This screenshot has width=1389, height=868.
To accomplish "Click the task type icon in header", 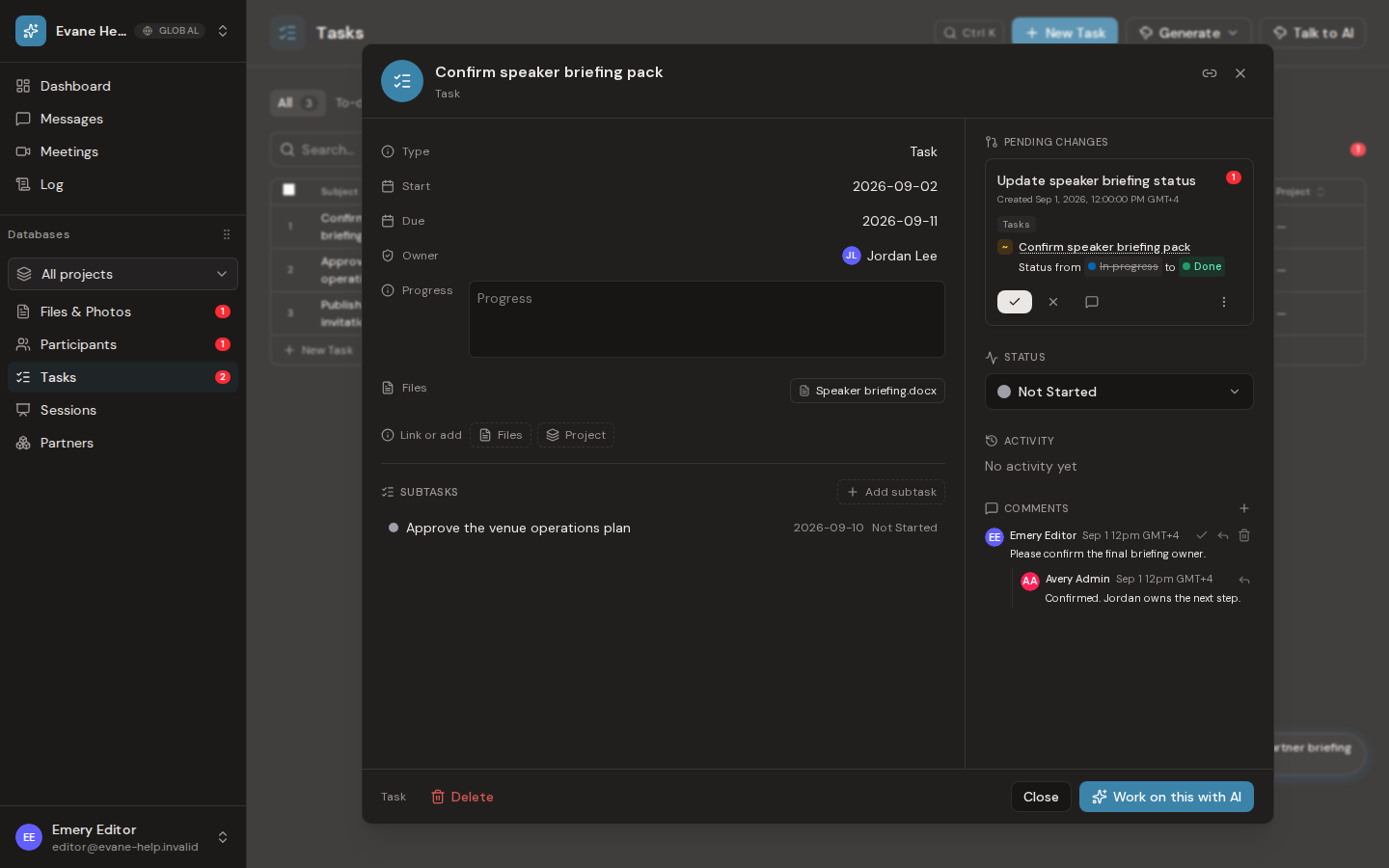I will [x=402, y=81].
